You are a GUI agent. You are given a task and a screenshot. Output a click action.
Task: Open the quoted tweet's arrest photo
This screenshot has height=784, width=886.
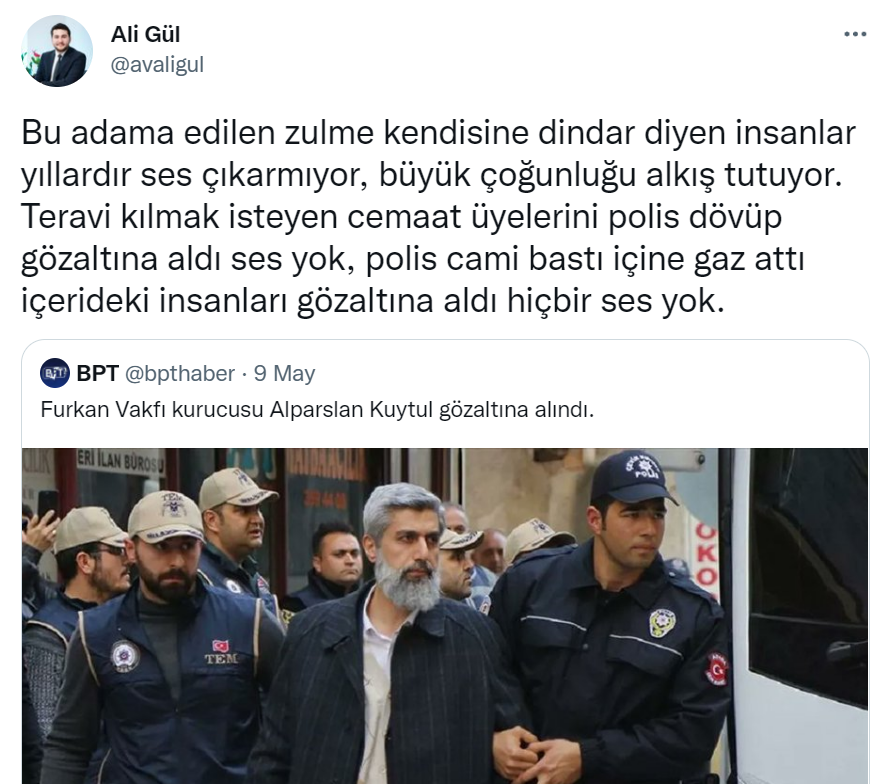445,616
